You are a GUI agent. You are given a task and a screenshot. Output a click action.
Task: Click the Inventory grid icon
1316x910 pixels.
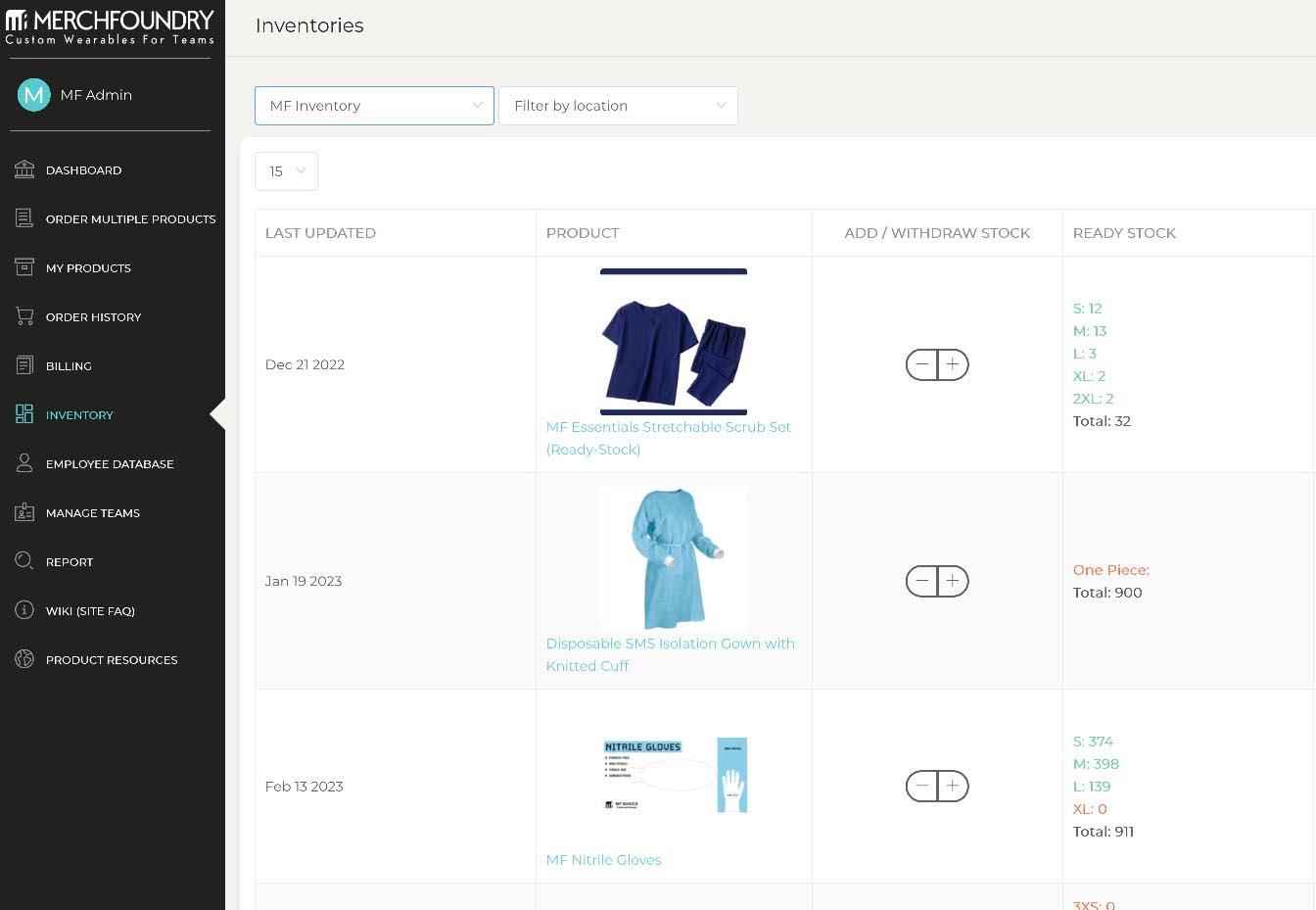pyautogui.click(x=24, y=414)
